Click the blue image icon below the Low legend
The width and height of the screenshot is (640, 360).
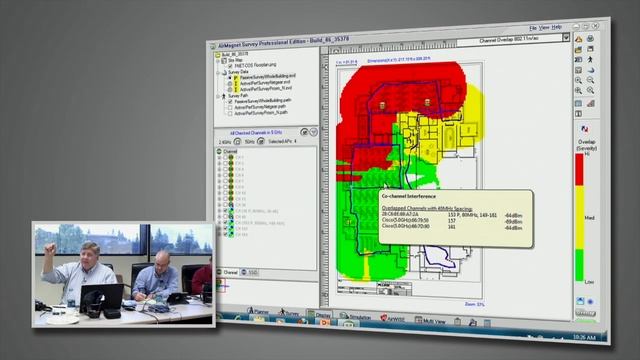click(x=580, y=301)
